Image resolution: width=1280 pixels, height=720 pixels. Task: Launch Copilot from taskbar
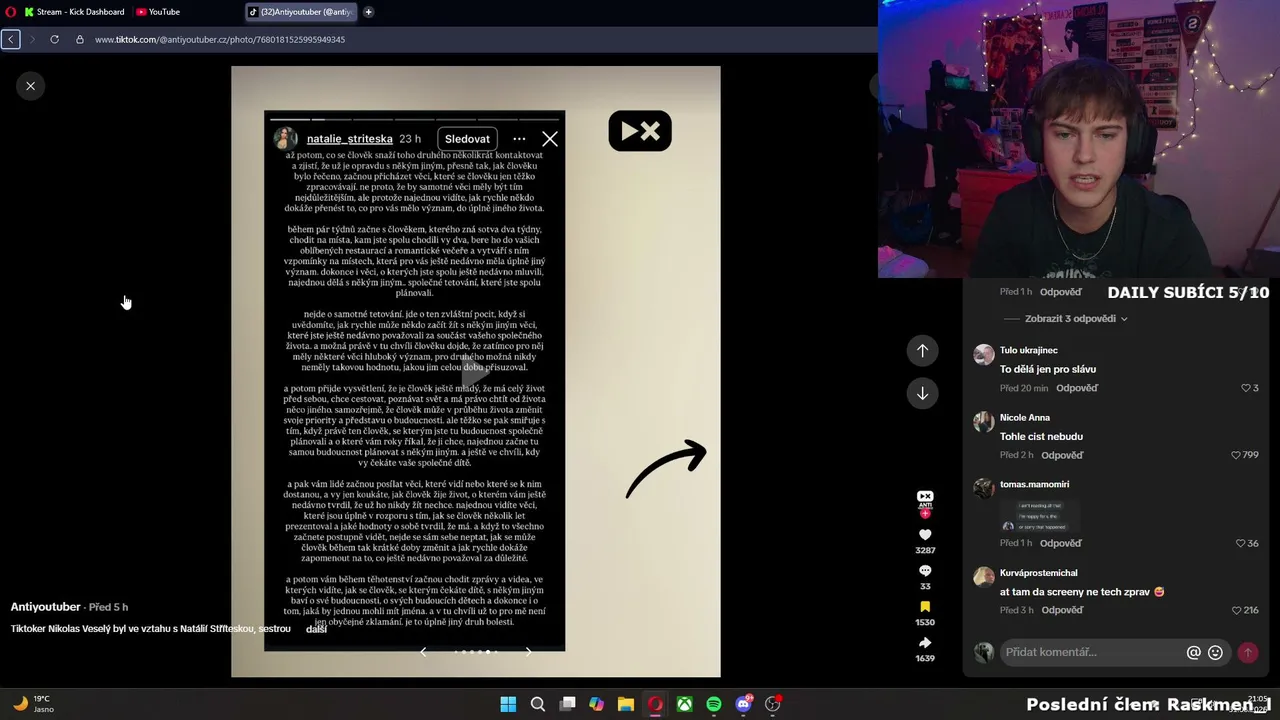point(596,704)
